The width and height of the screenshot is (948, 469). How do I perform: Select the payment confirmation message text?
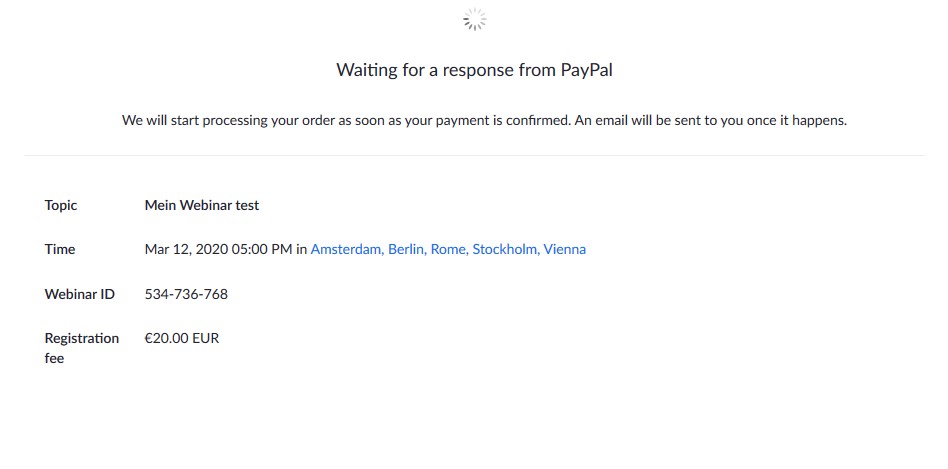coord(484,120)
